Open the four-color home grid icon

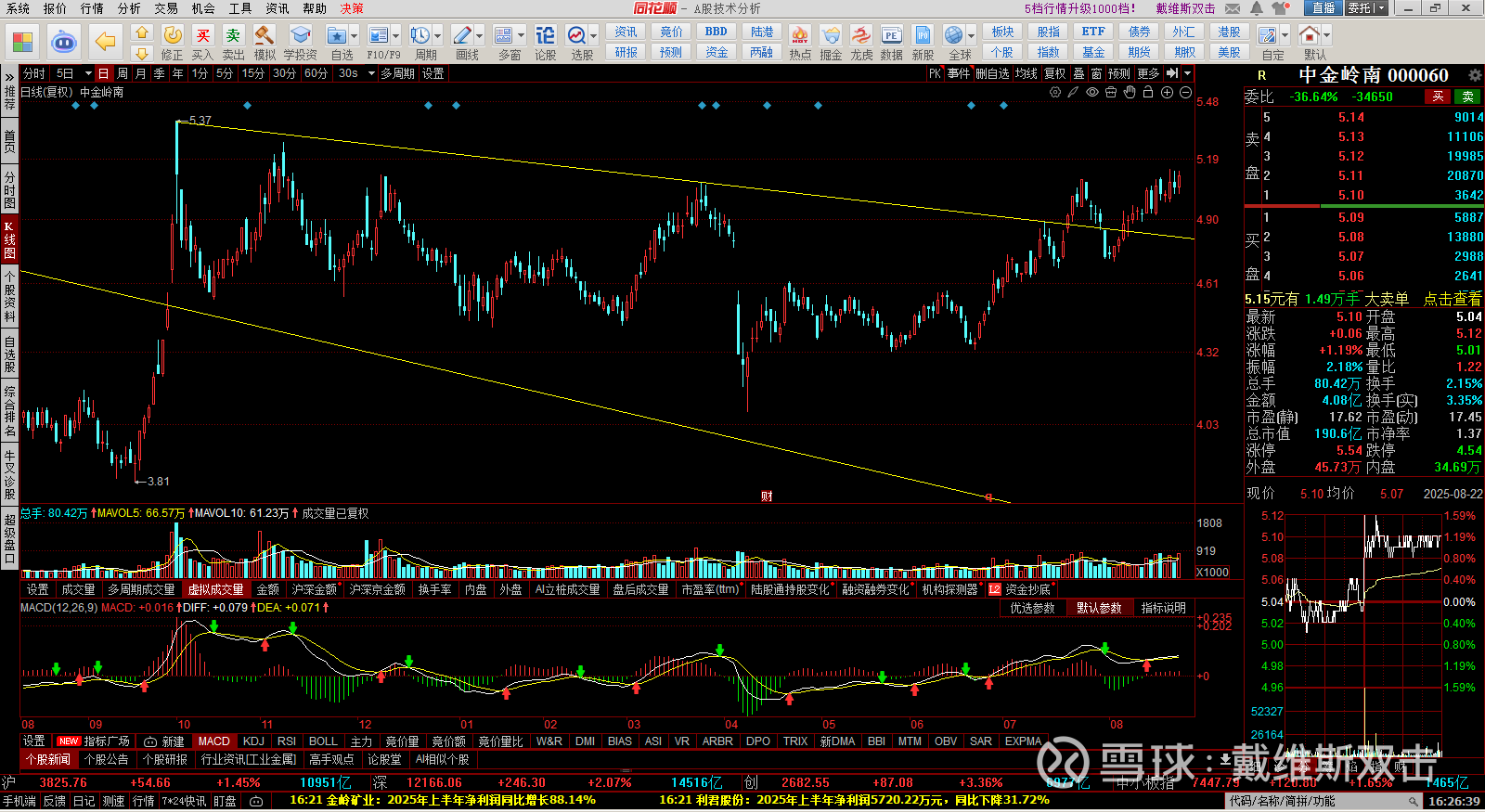23,43
